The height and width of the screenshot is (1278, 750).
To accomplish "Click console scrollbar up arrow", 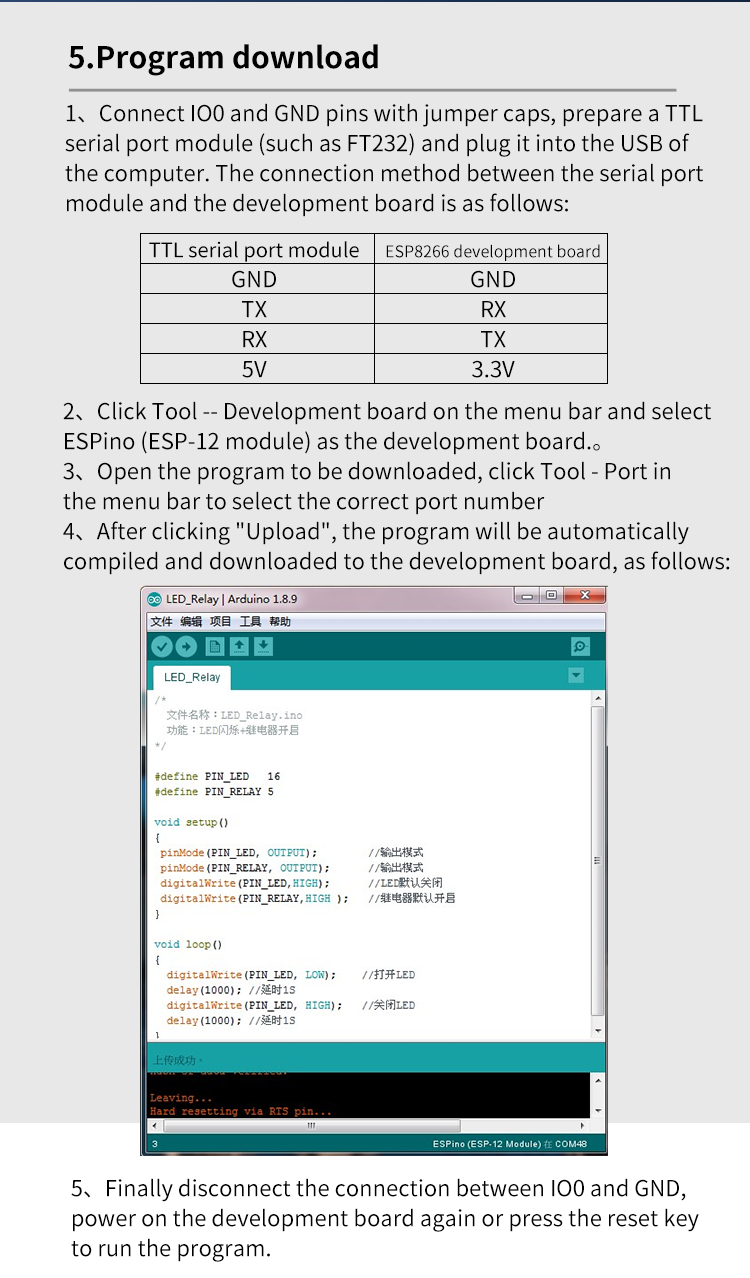I will coord(598,1081).
